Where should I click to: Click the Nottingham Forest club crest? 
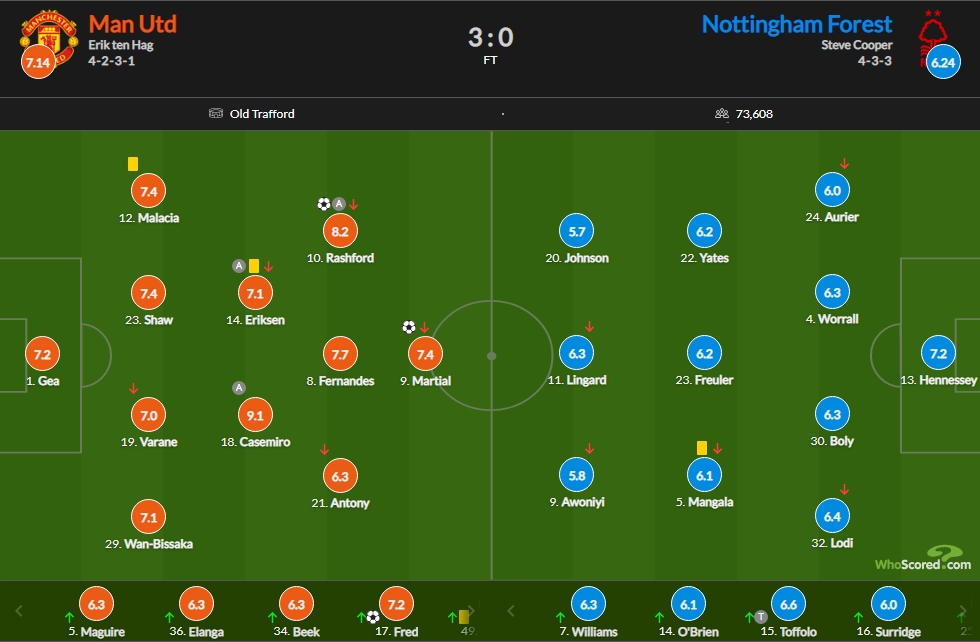(x=932, y=38)
